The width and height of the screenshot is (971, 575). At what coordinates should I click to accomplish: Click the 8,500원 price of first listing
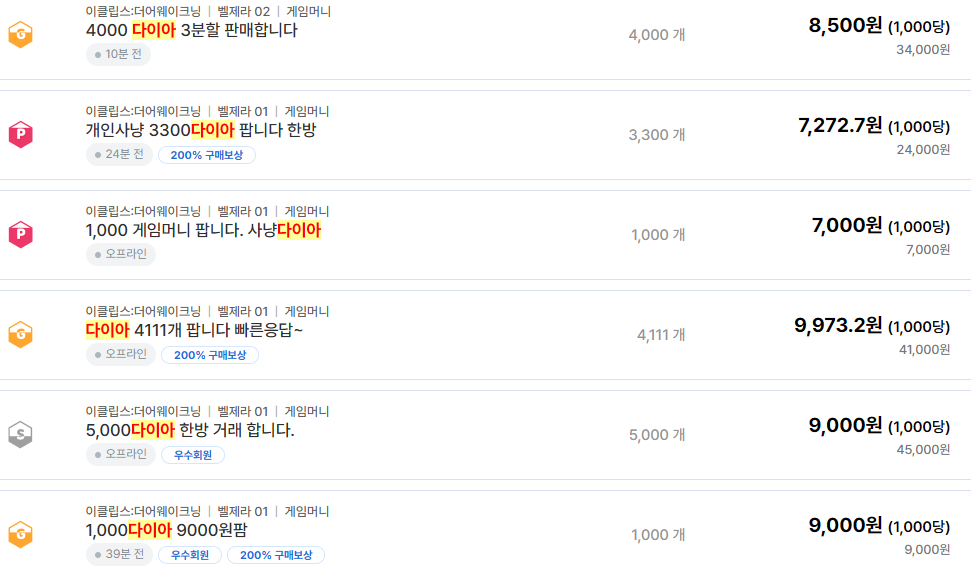845,25
